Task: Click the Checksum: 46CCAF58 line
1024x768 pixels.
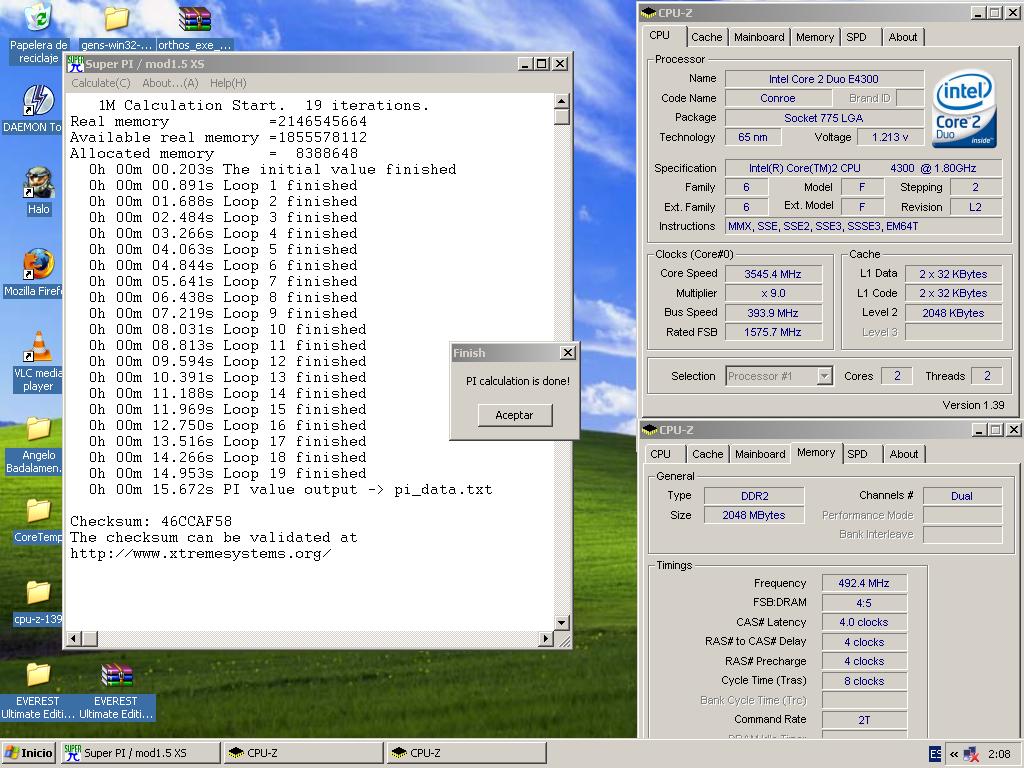Action: [x=151, y=521]
